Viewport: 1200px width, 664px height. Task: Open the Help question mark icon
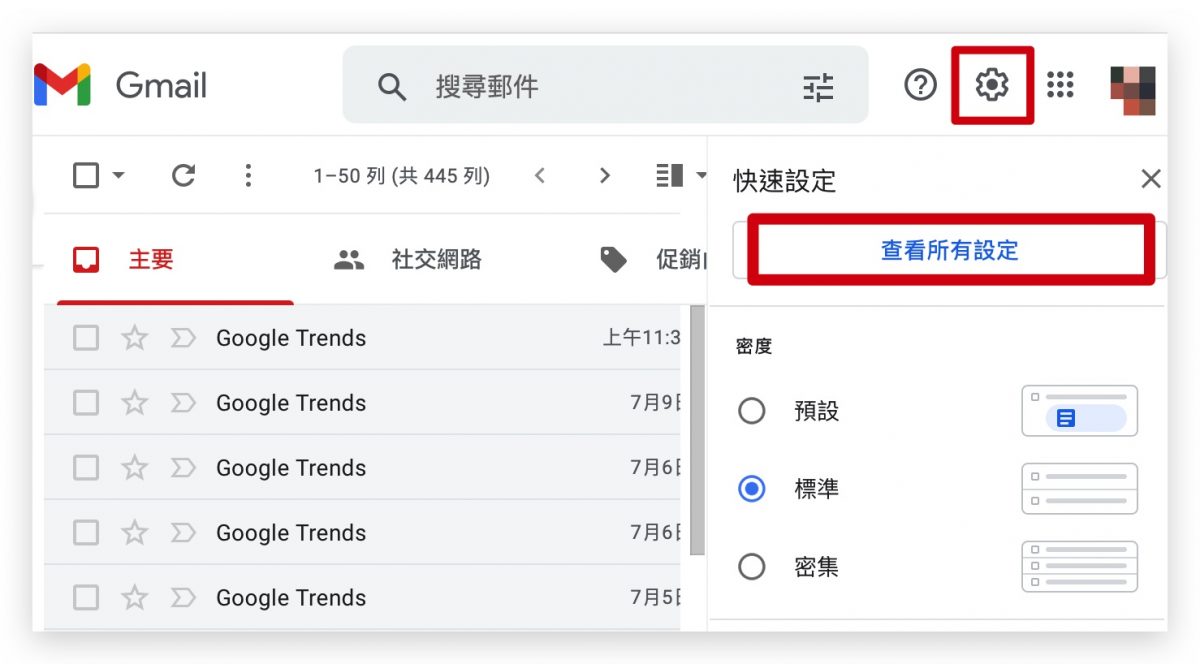click(x=920, y=85)
